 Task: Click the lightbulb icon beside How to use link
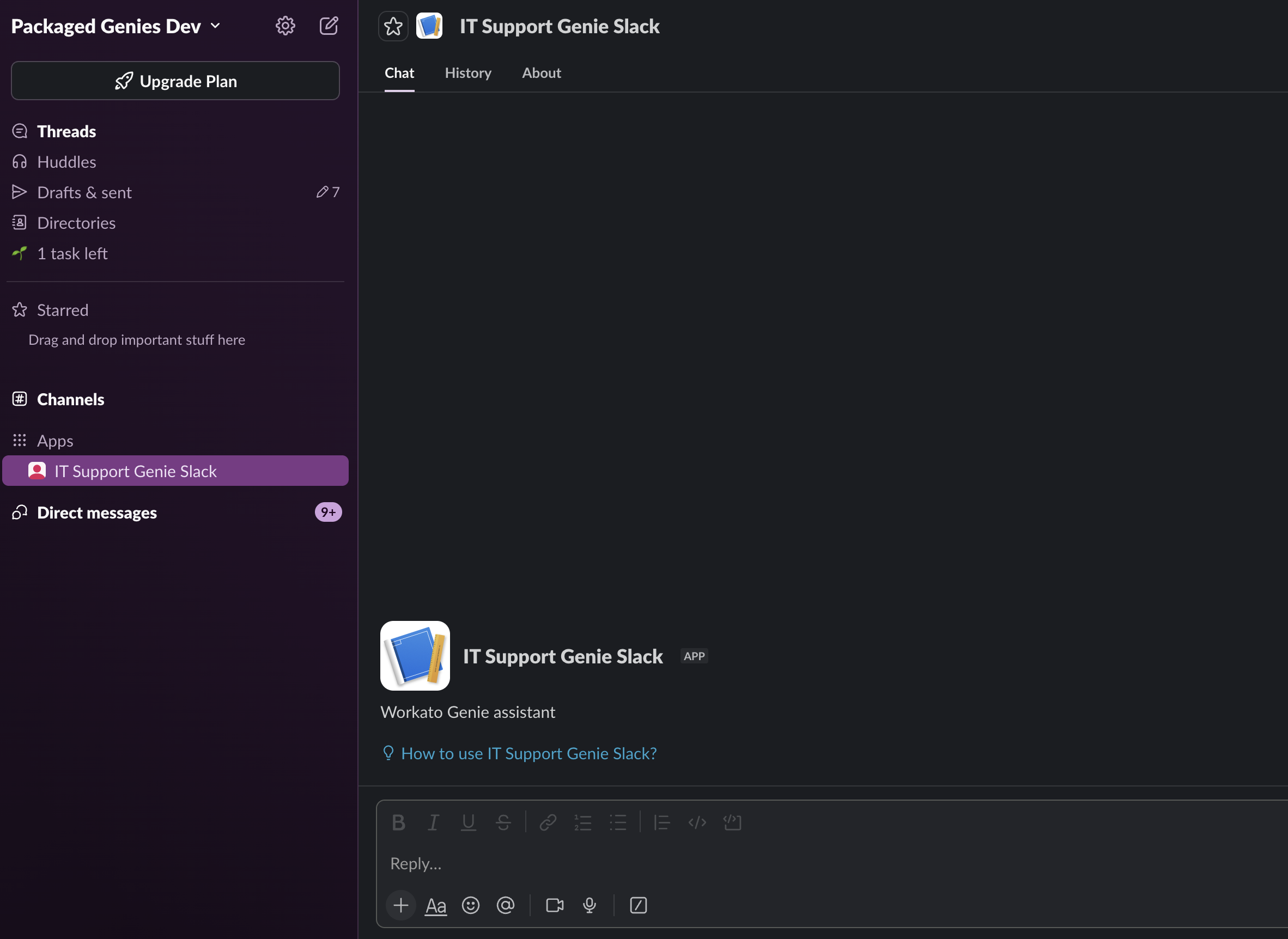pos(388,753)
